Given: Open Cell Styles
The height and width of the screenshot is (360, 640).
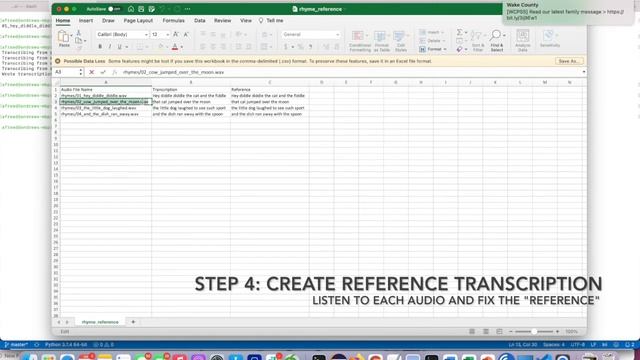Looking at the screenshot, I should click(x=401, y=41).
